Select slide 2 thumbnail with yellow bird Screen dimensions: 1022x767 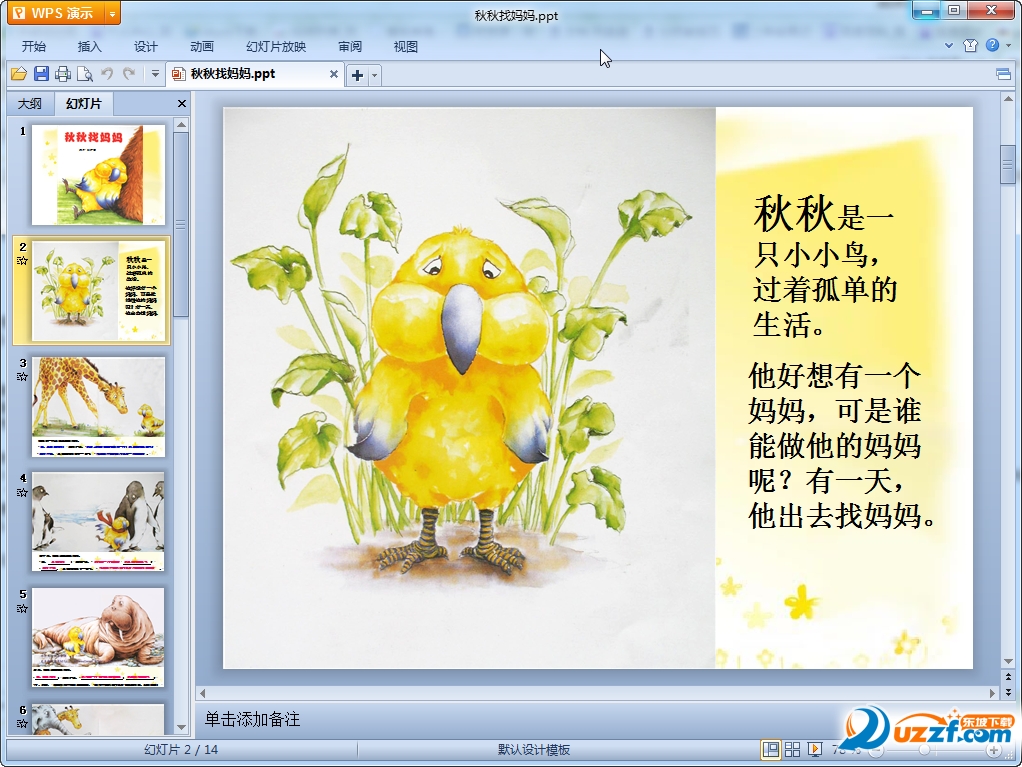pyautogui.click(x=98, y=291)
